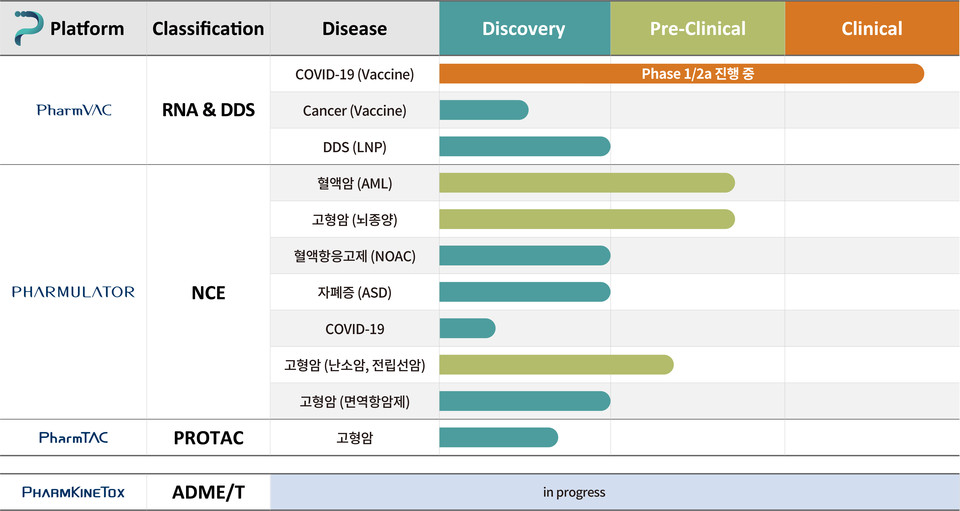The height and width of the screenshot is (511, 960).
Task: Click the 고형암 (면역항암제) disease label
Action: coord(354,401)
